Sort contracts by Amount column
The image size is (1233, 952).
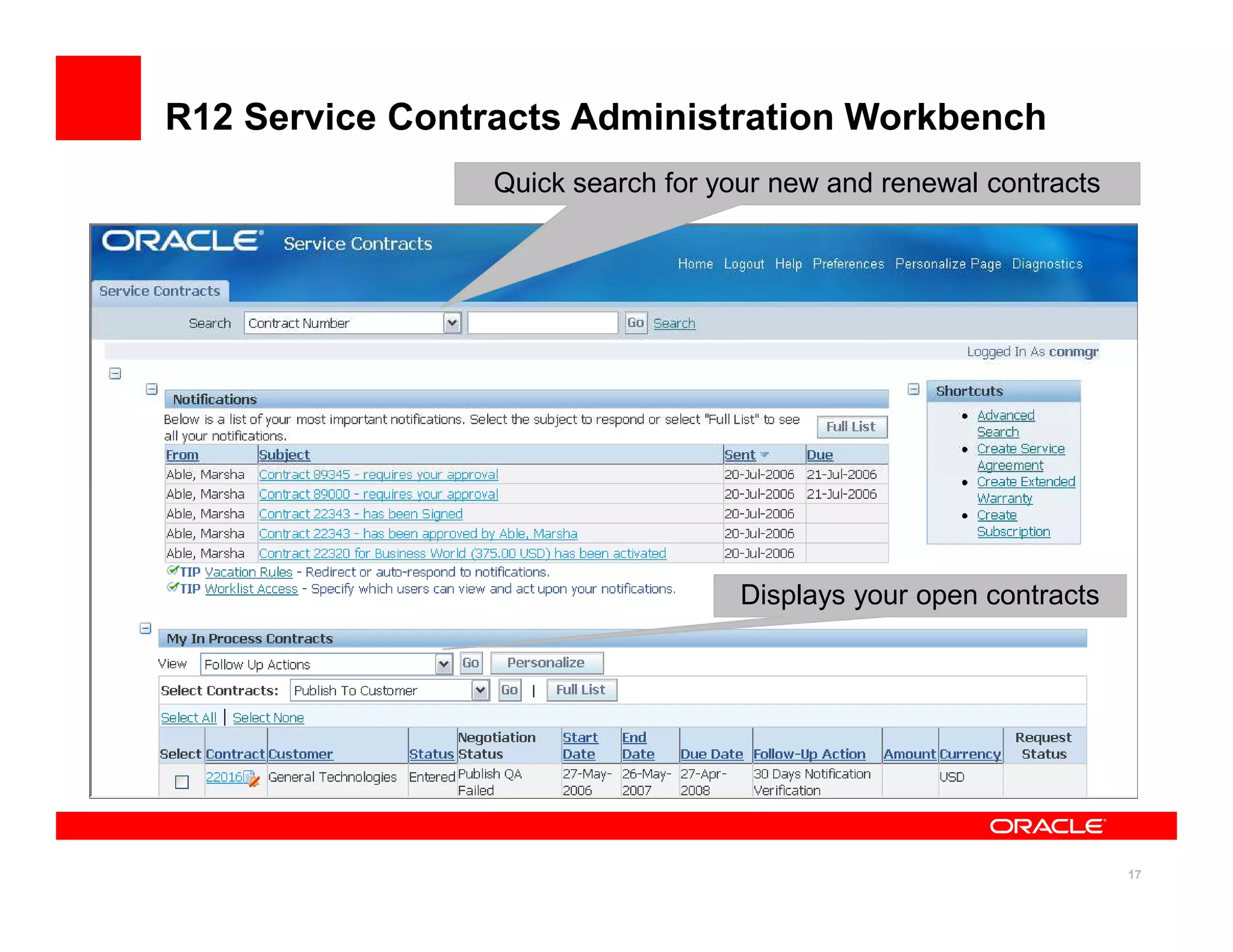(910, 755)
